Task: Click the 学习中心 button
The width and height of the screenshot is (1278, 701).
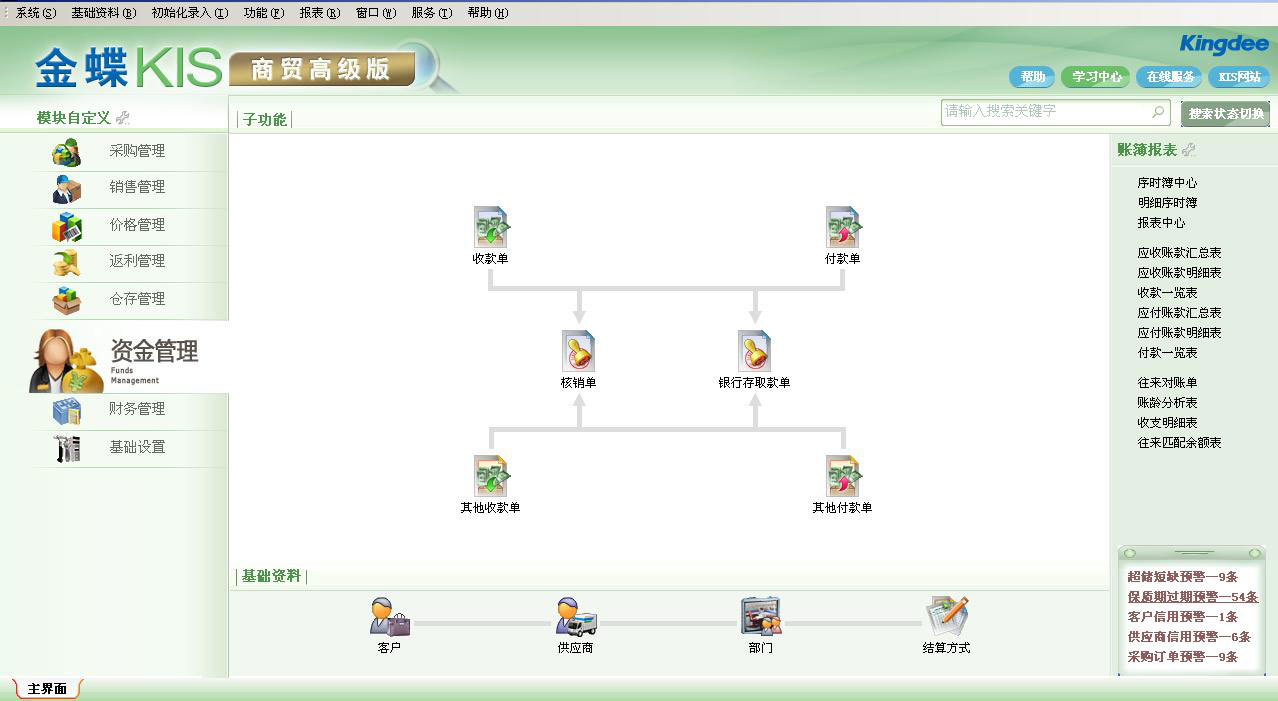Action: 1097,77
